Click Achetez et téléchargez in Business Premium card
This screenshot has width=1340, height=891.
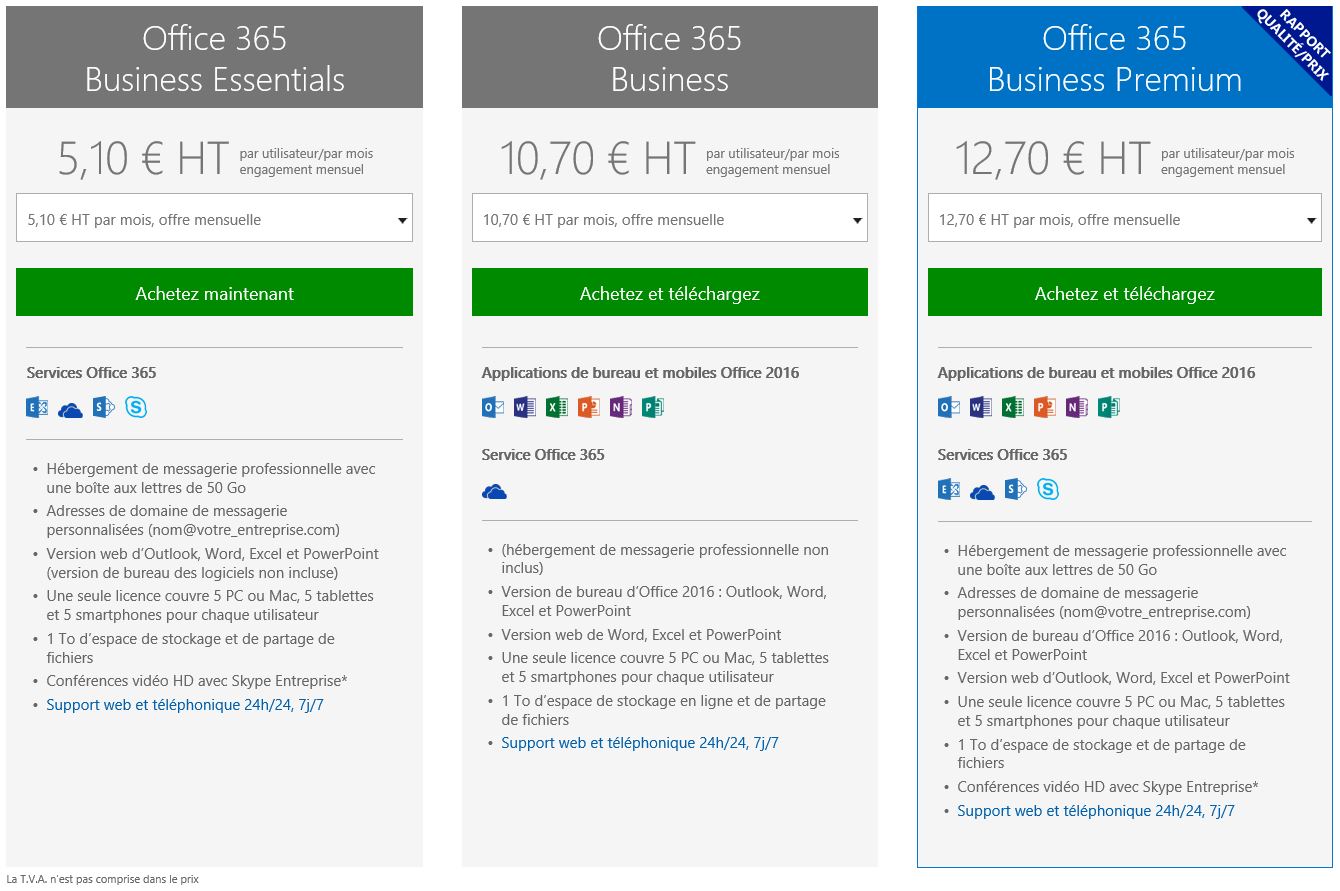coord(1125,292)
